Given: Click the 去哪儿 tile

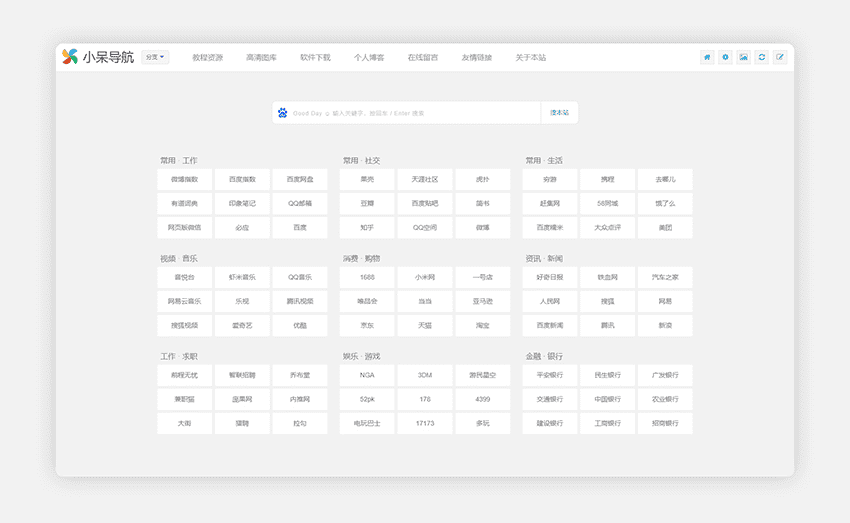Looking at the screenshot, I should [665, 179].
